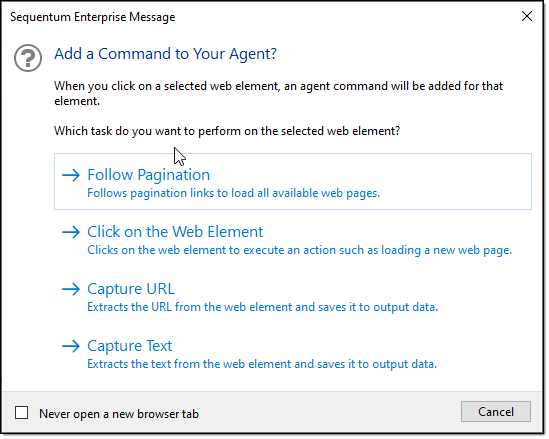Click the gray question mark icon
The height and width of the screenshot is (439, 549).
[28, 58]
